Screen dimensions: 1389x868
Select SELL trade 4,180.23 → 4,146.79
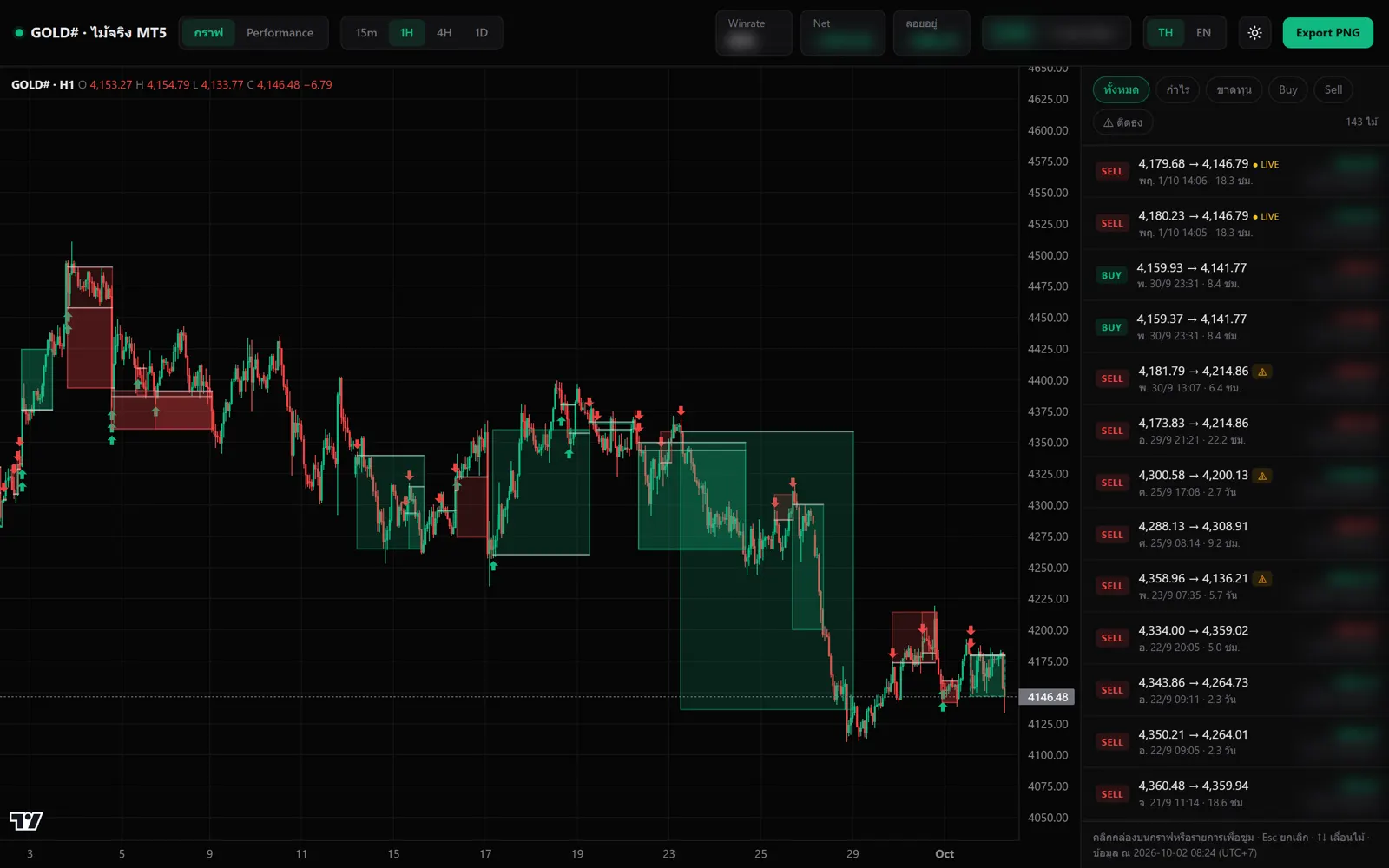click(x=1234, y=224)
